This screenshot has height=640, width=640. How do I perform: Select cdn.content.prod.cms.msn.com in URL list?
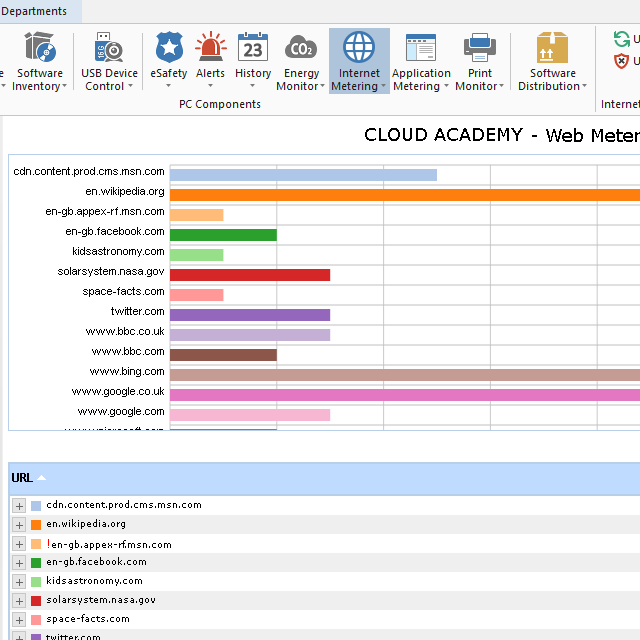(x=124, y=505)
